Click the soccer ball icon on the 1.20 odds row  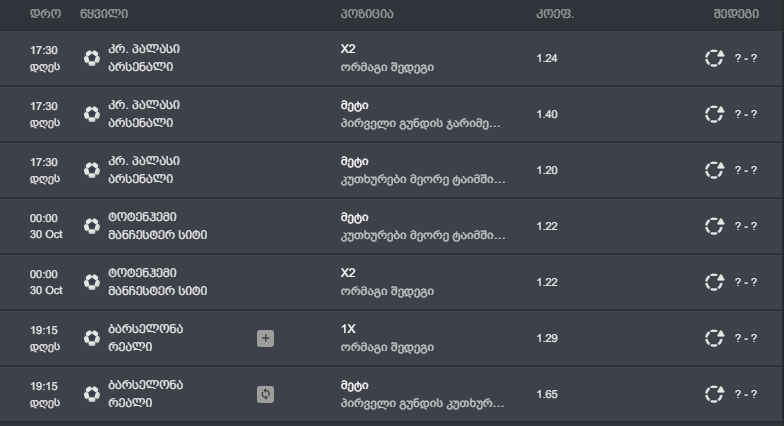[92, 170]
